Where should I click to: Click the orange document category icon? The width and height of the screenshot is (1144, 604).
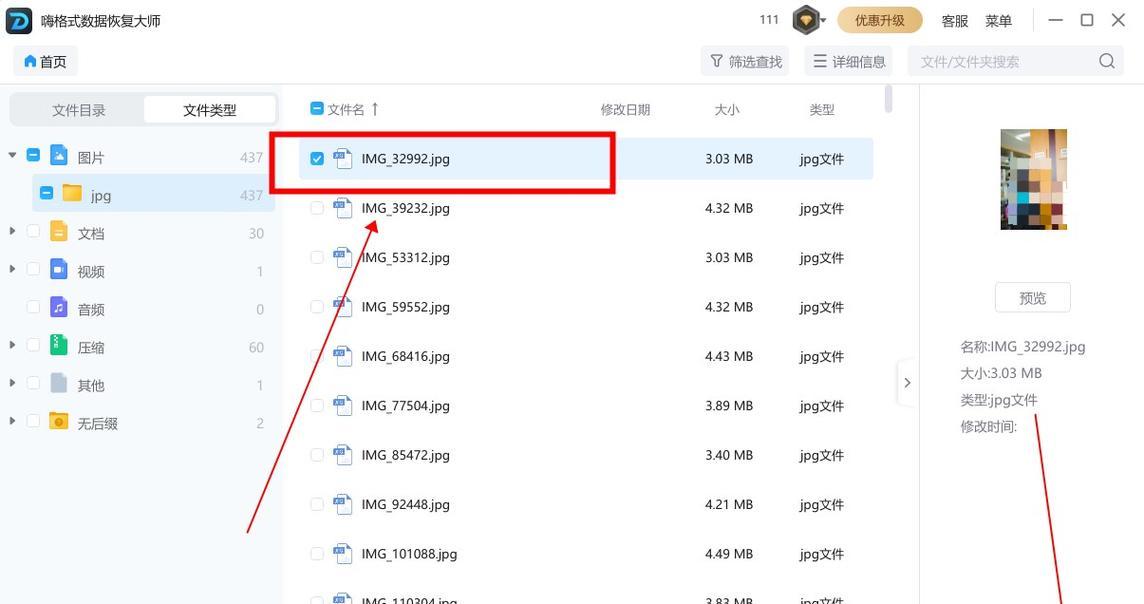click(59, 231)
